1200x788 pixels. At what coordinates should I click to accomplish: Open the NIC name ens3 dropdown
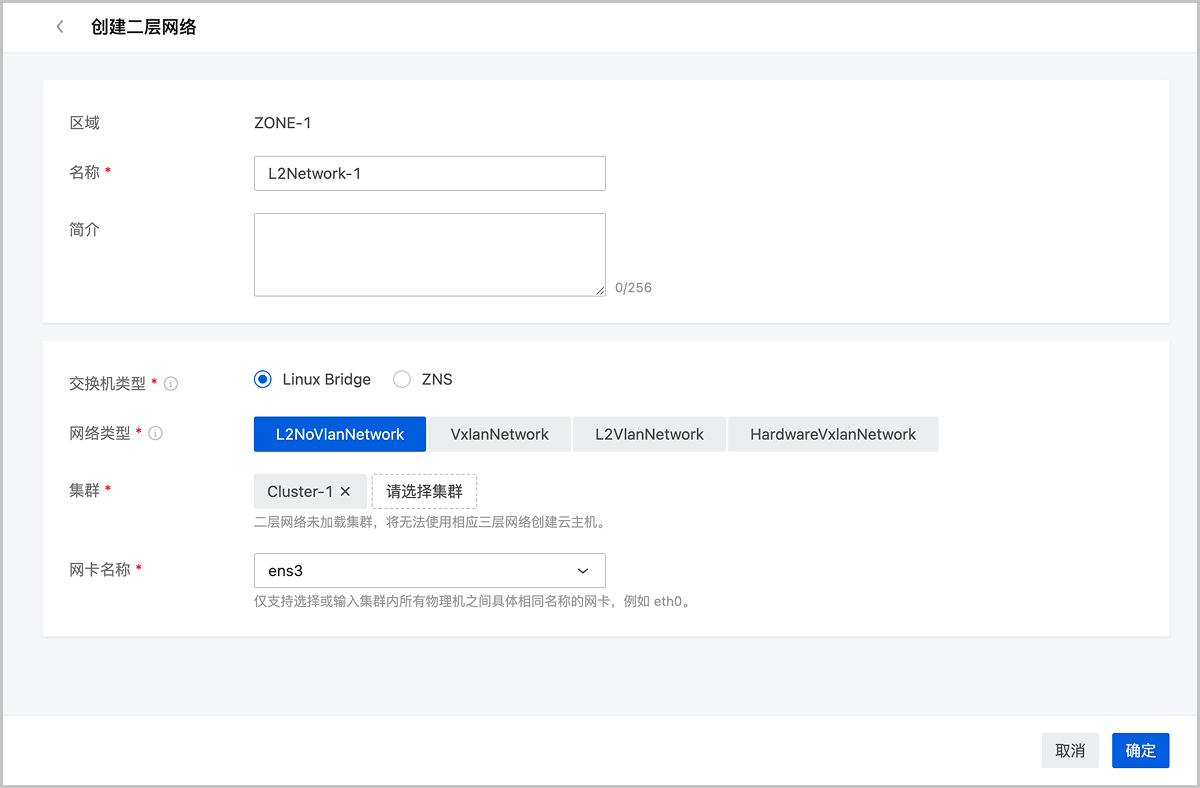(x=430, y=570)
